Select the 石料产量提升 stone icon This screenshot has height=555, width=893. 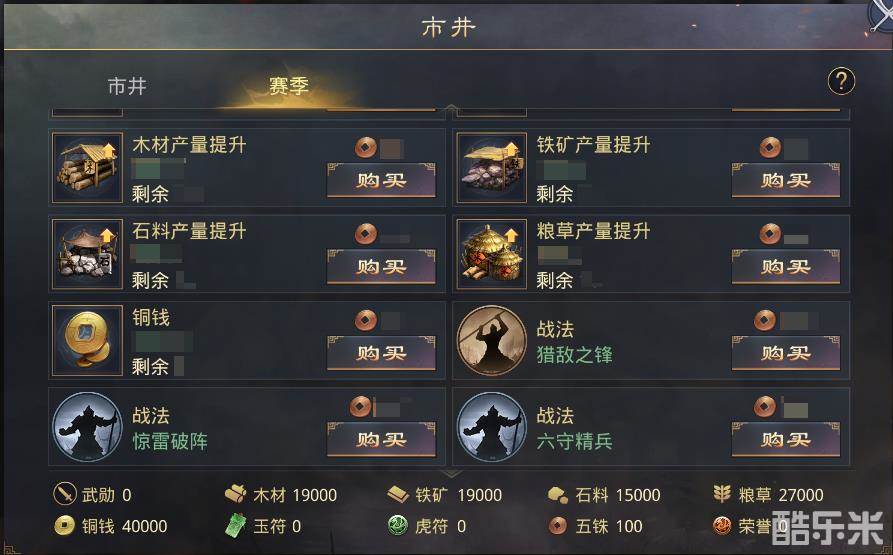(x=87, y=254)
